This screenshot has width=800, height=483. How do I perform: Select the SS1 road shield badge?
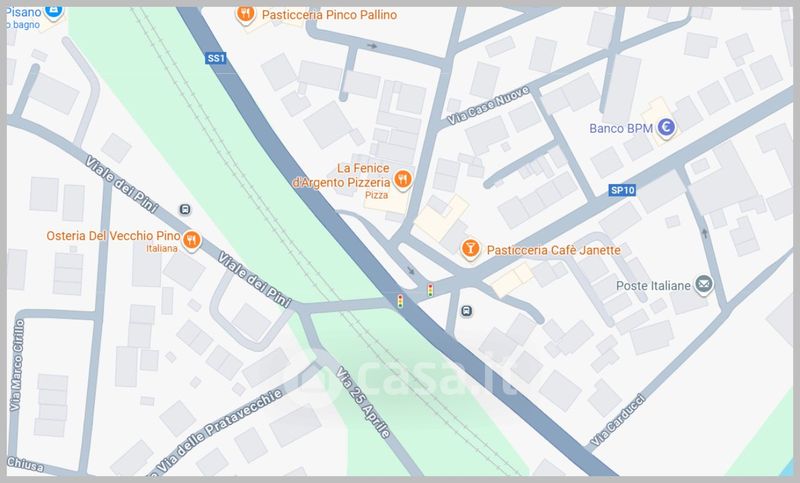point(216,58)
